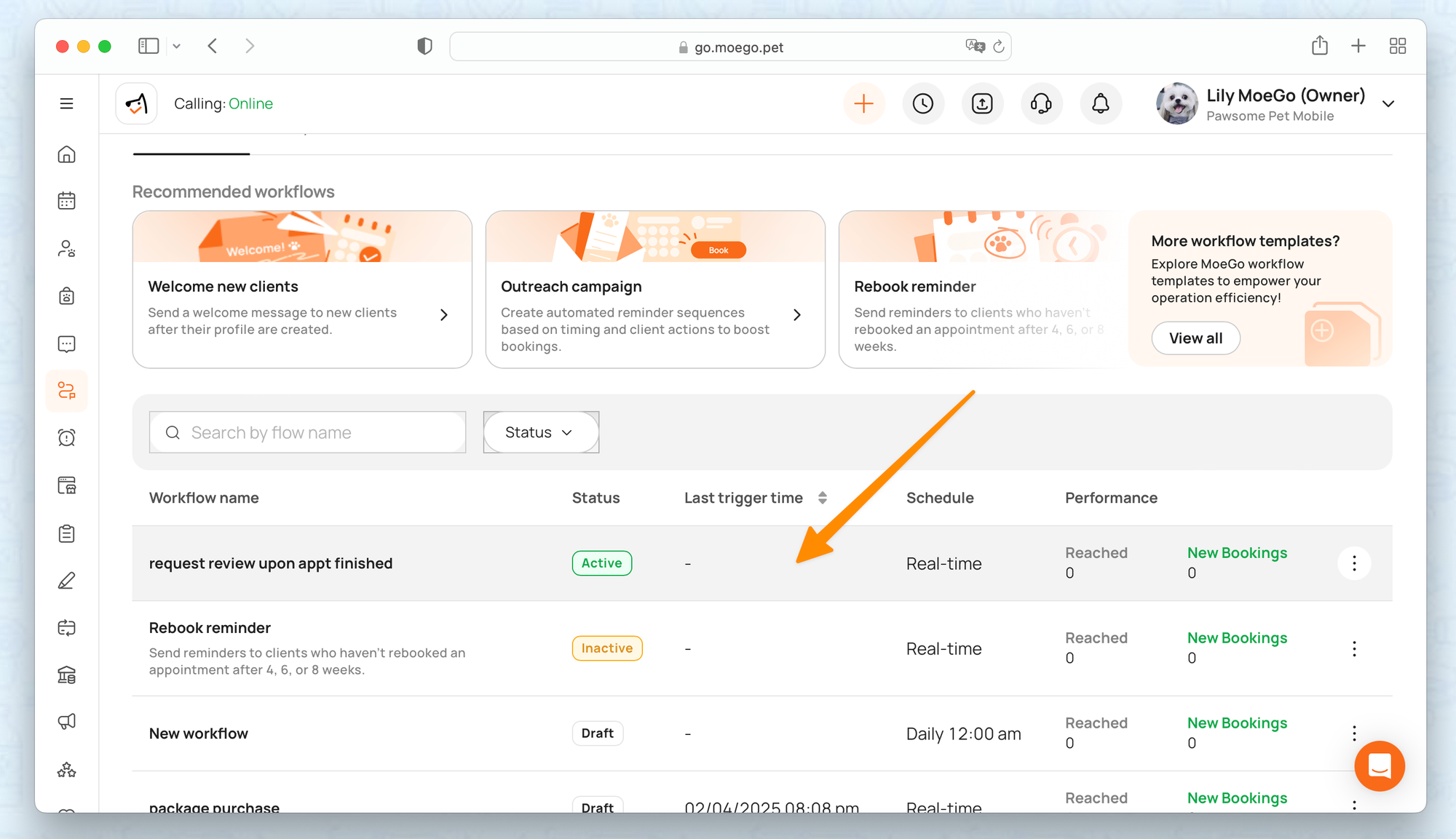Open the messages chat icon in sidebar
1456x839 pixels.
pyautogui.click(x=66, y=343)
